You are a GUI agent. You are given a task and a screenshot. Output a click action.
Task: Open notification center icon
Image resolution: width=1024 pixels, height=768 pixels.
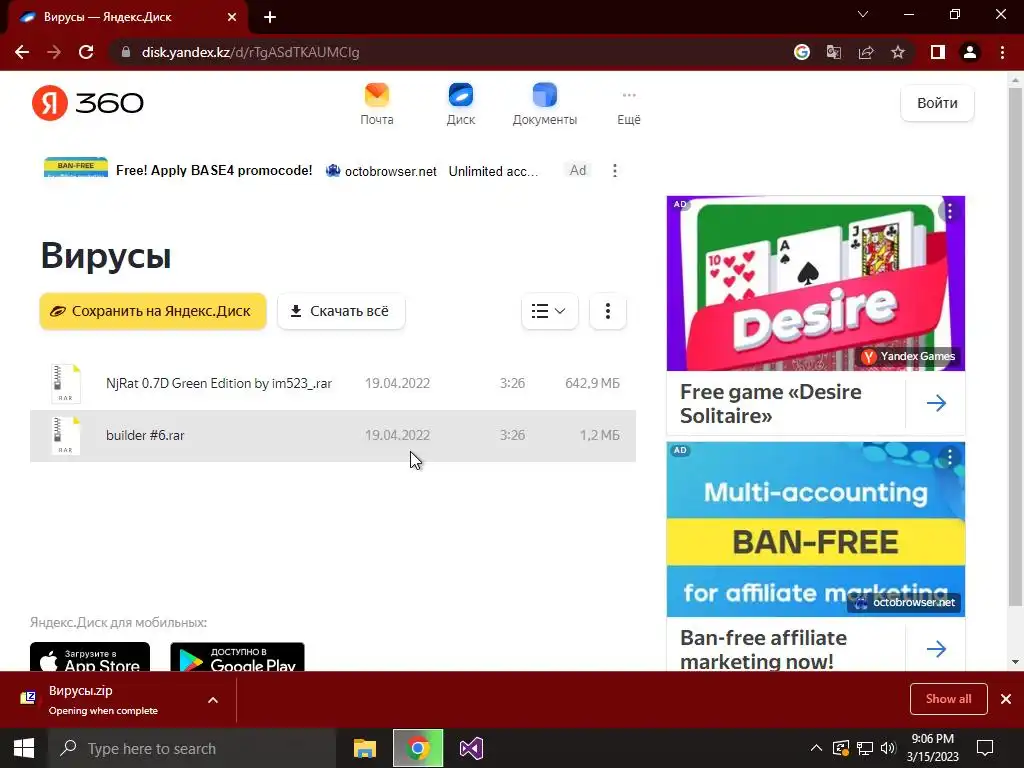(984, 748)
